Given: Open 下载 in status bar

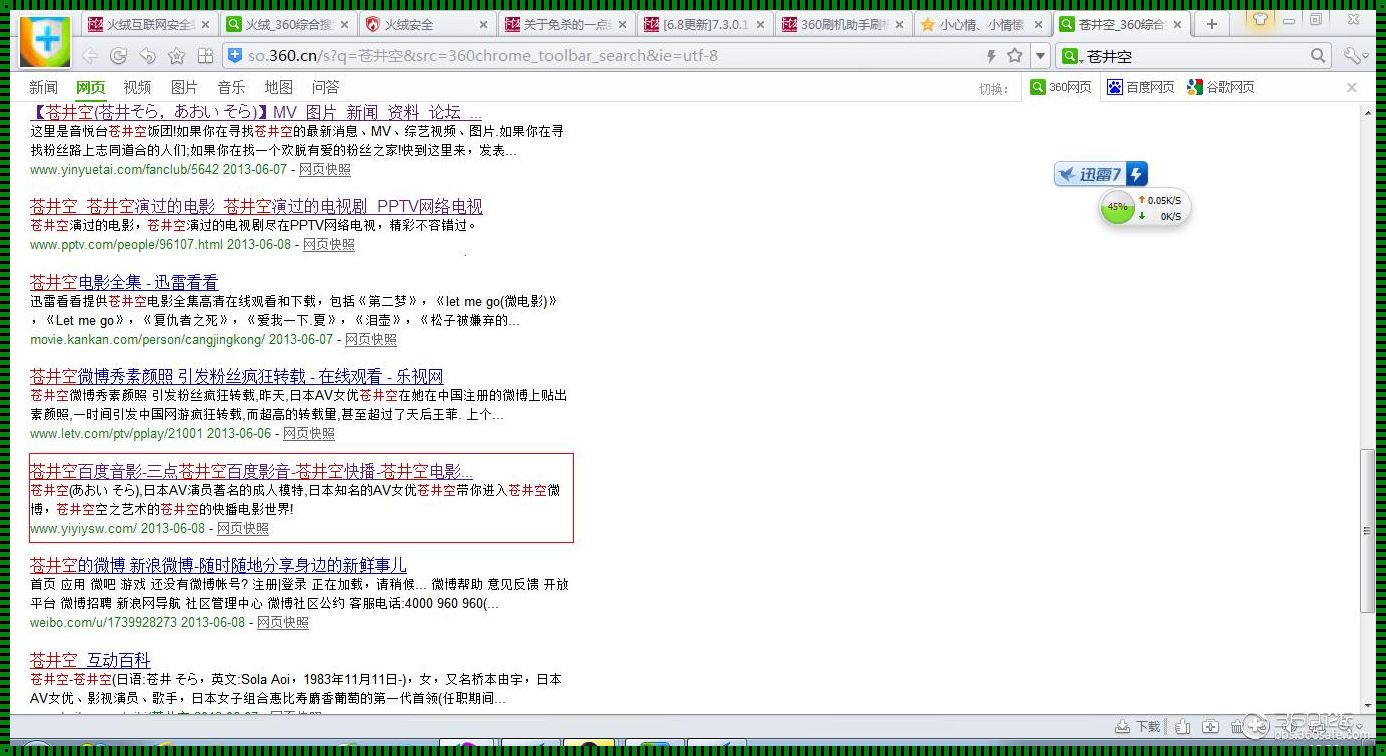Looking at the screenshot, I should 1139,726.
